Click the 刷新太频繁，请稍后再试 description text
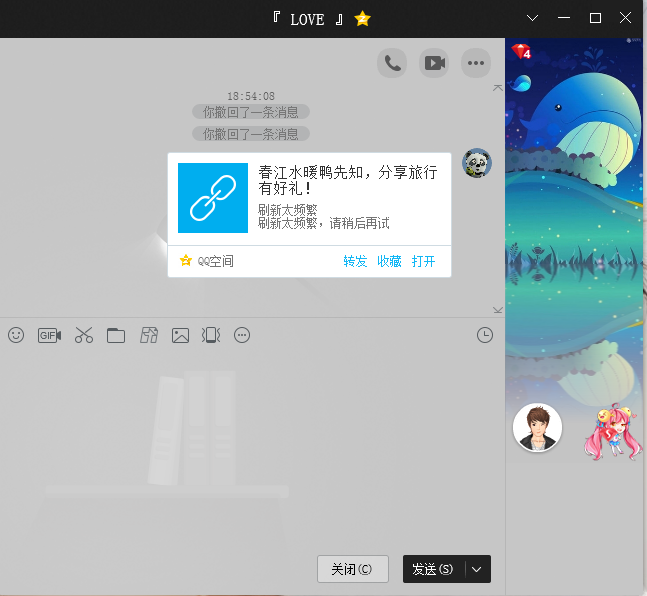 click(324, 223)
